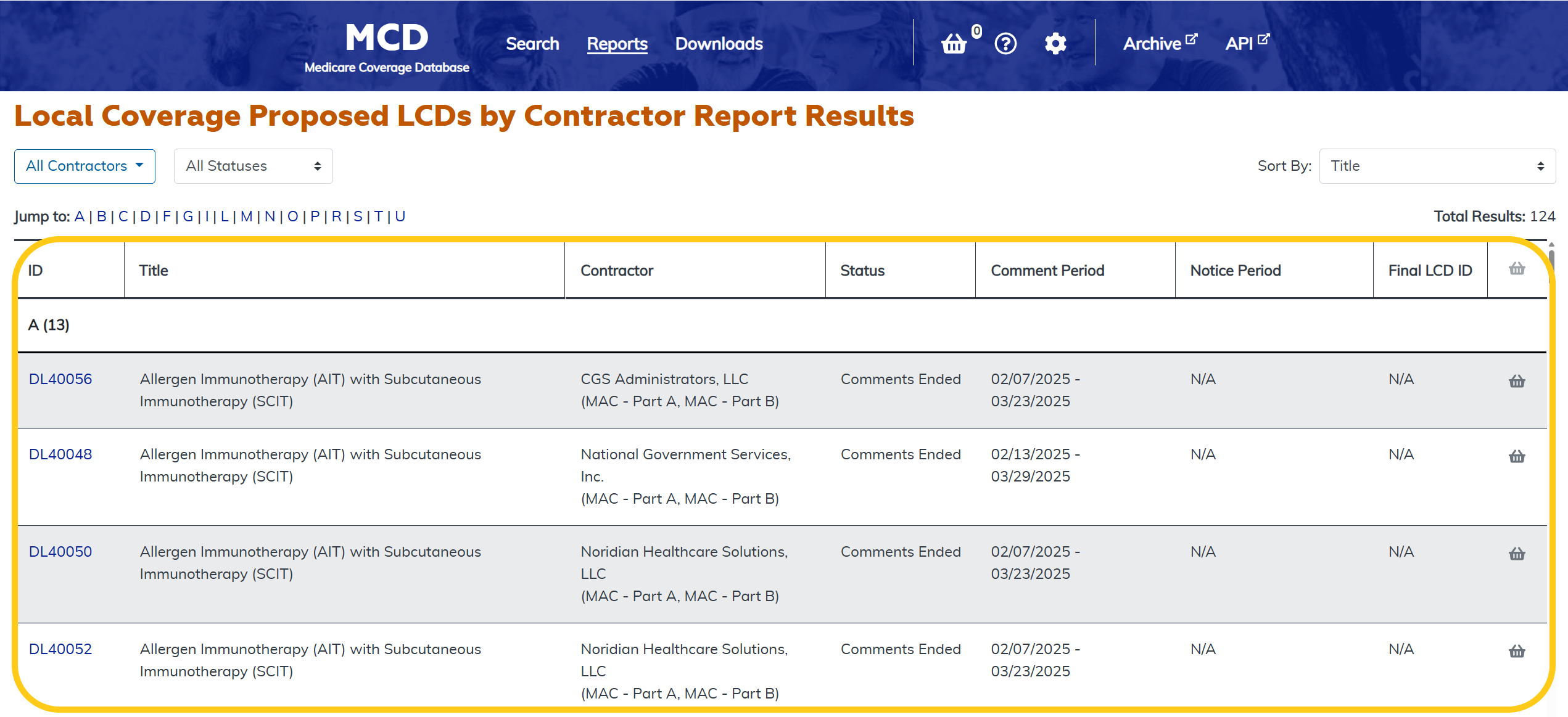Expand the All Contractors dropdown

pos(85,166)
